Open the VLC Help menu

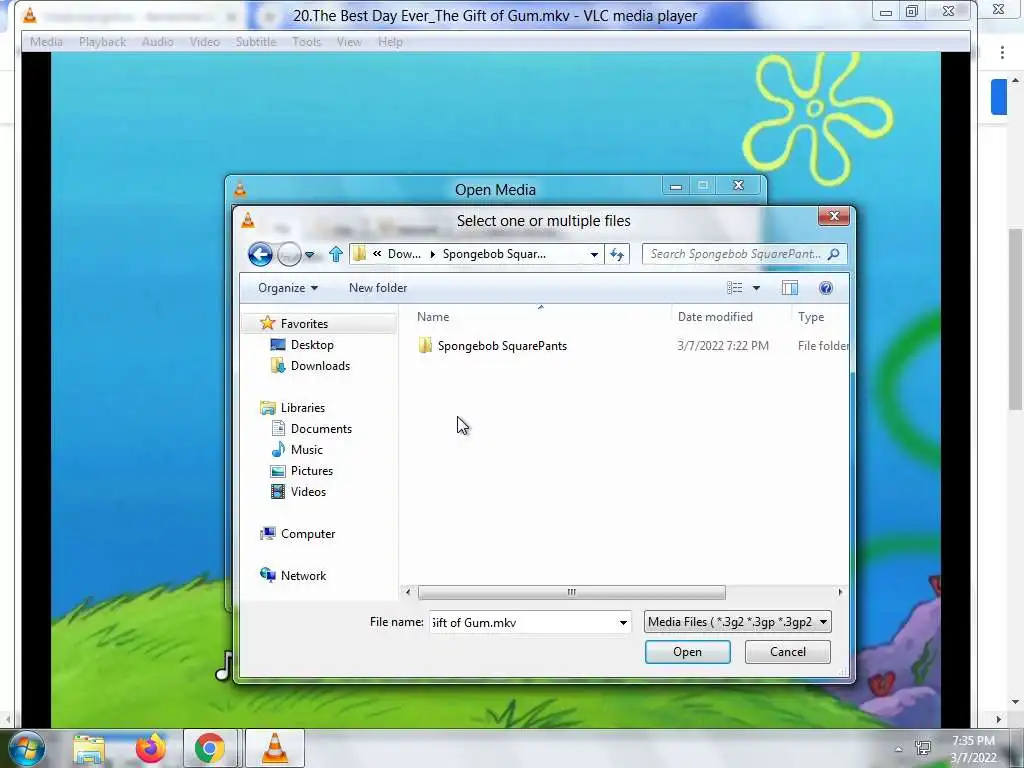coord(390,42)
